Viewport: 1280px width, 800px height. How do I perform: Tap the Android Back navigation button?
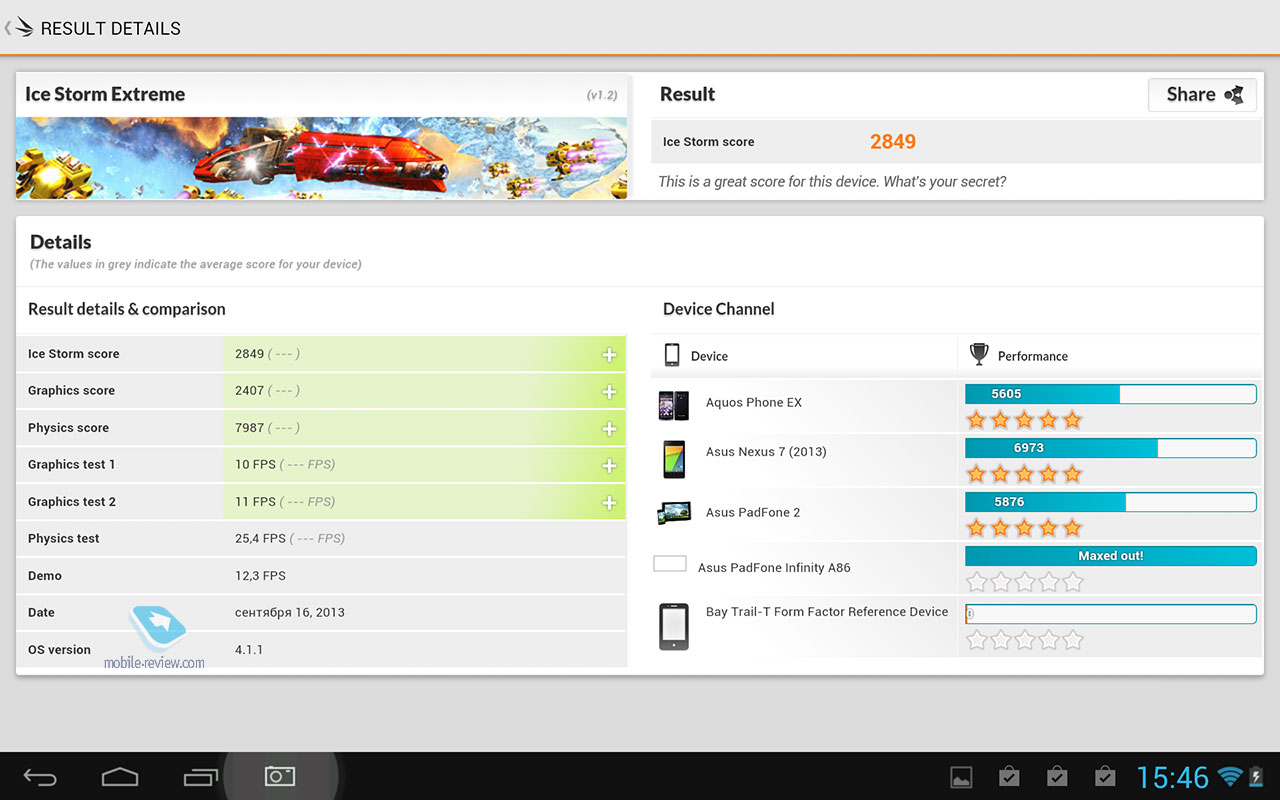pyautogui.click(x=41, y=777)
